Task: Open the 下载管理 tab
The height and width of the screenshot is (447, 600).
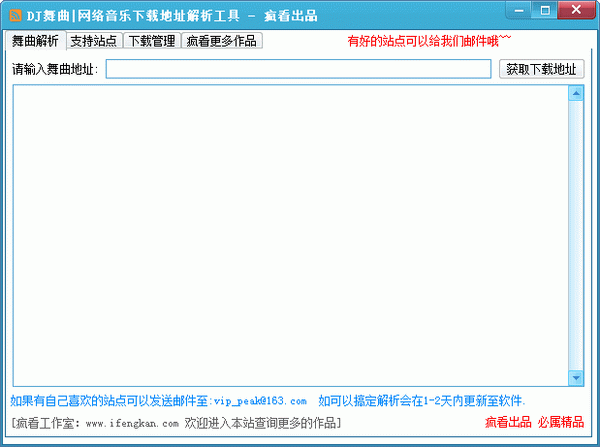Action: (x=152, y=41)
